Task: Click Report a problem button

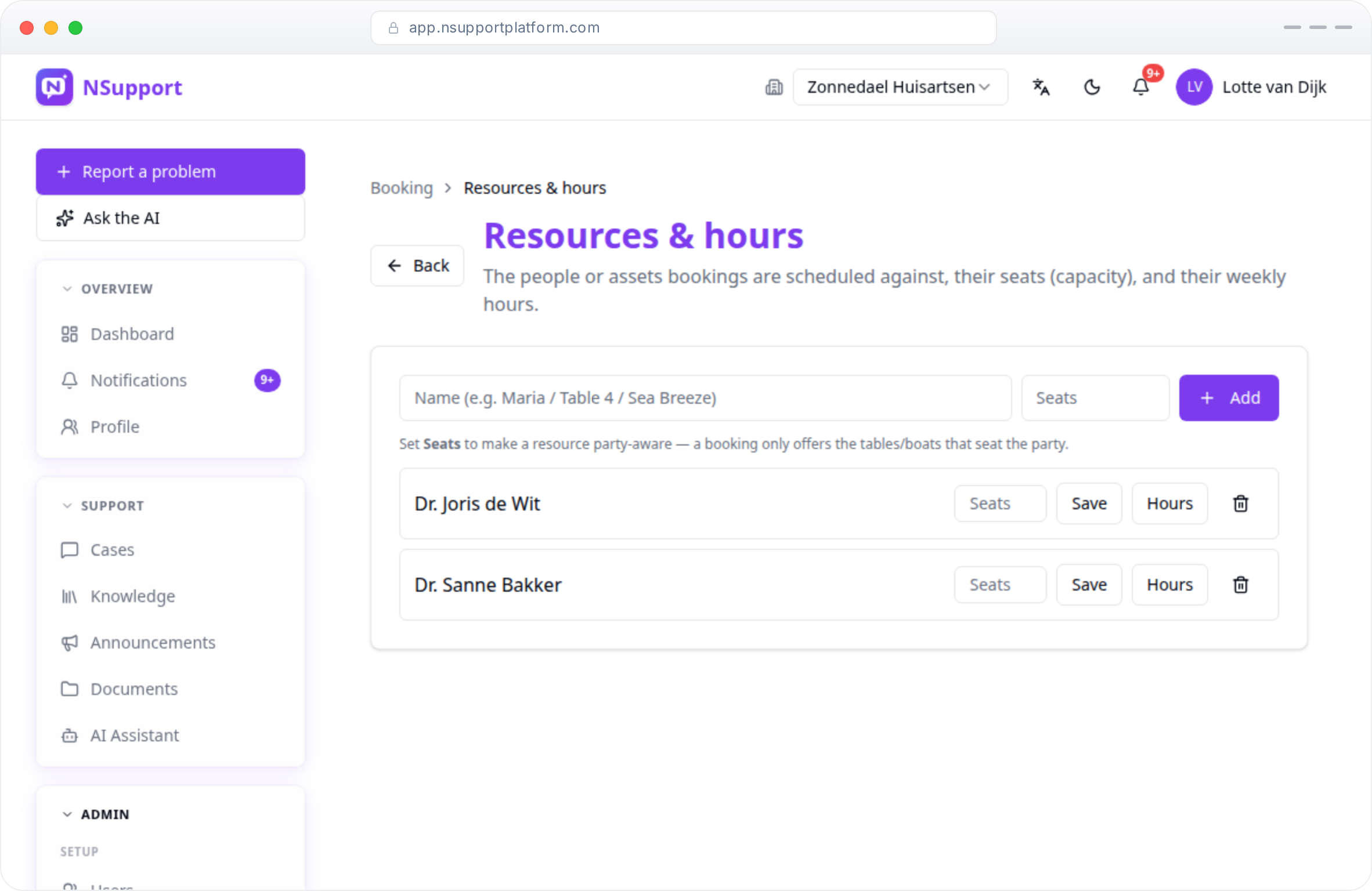Action: [x=171, y=172]
